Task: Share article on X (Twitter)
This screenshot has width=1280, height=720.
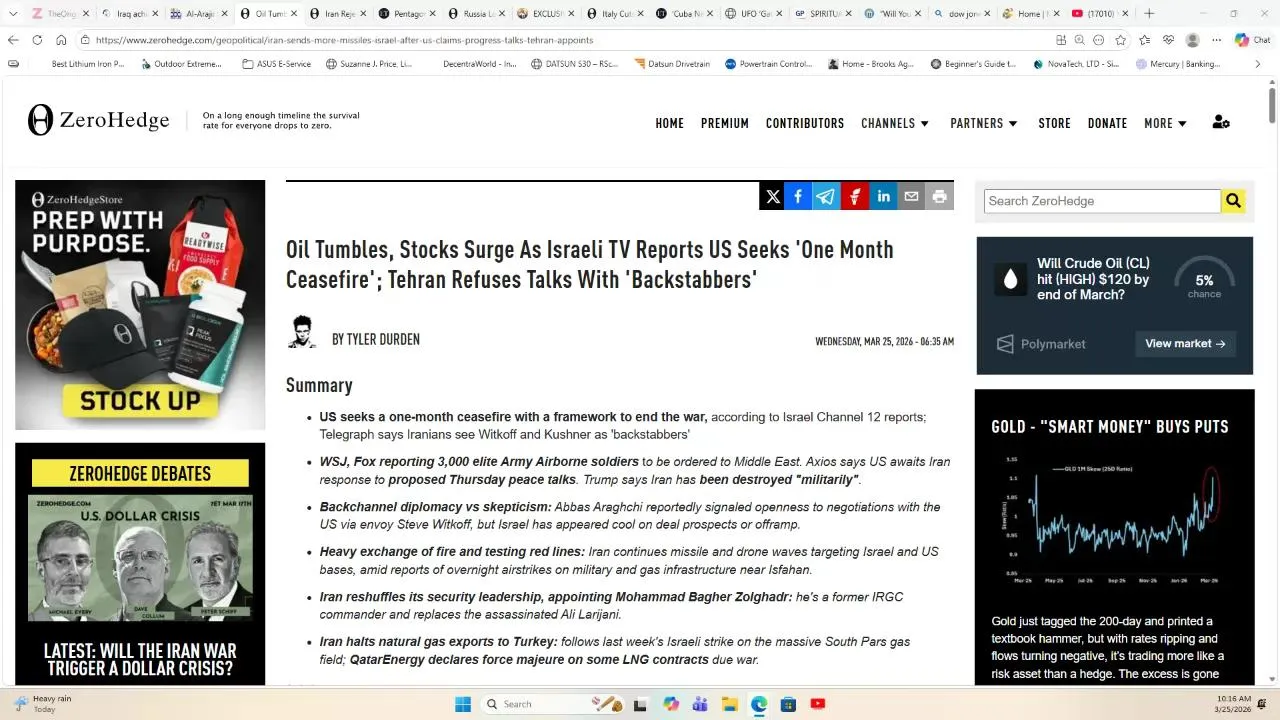Action: click(773, 197)
